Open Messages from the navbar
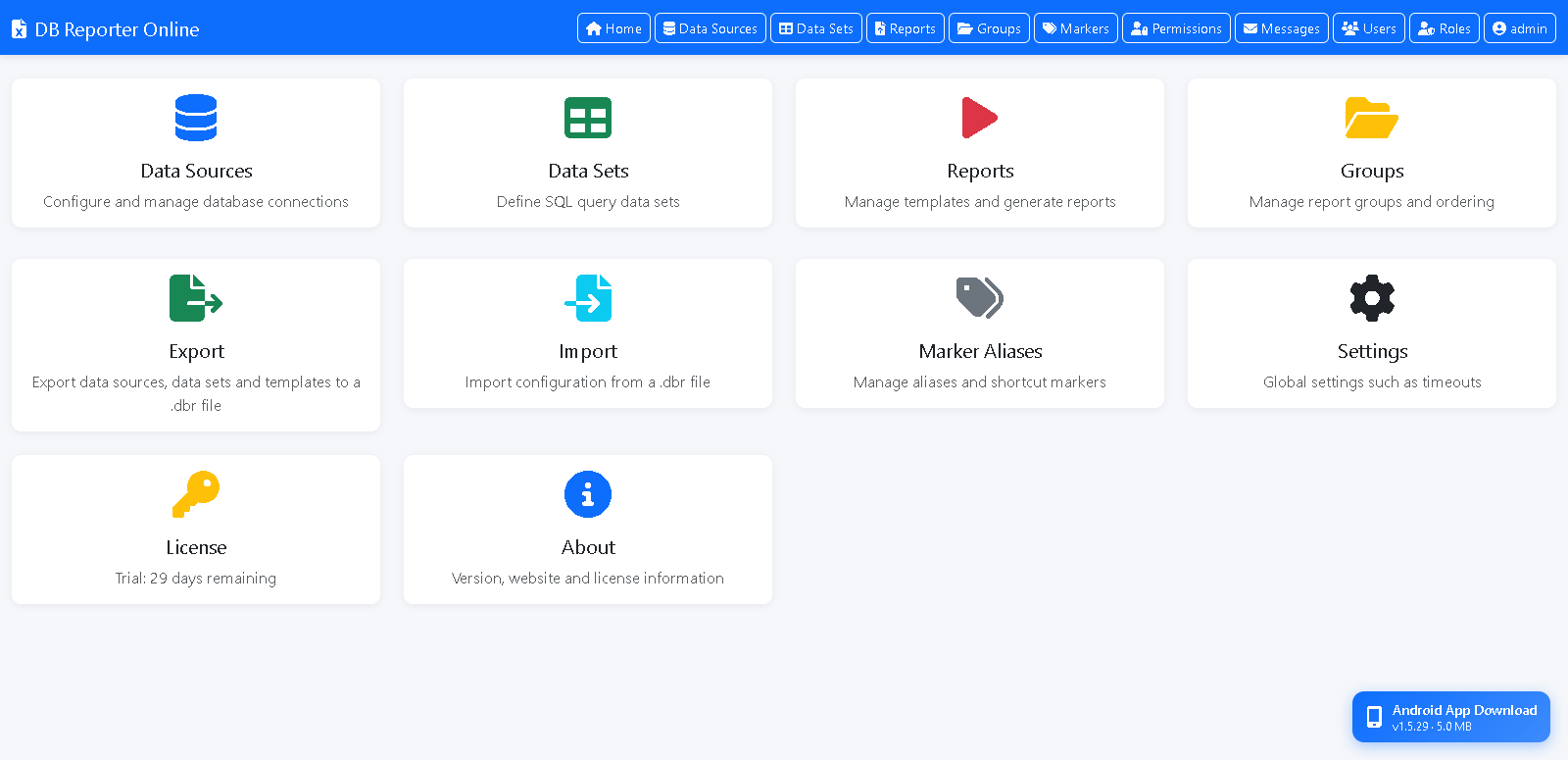This screenshot has height=760, width=1568. tap(1282, 28)
